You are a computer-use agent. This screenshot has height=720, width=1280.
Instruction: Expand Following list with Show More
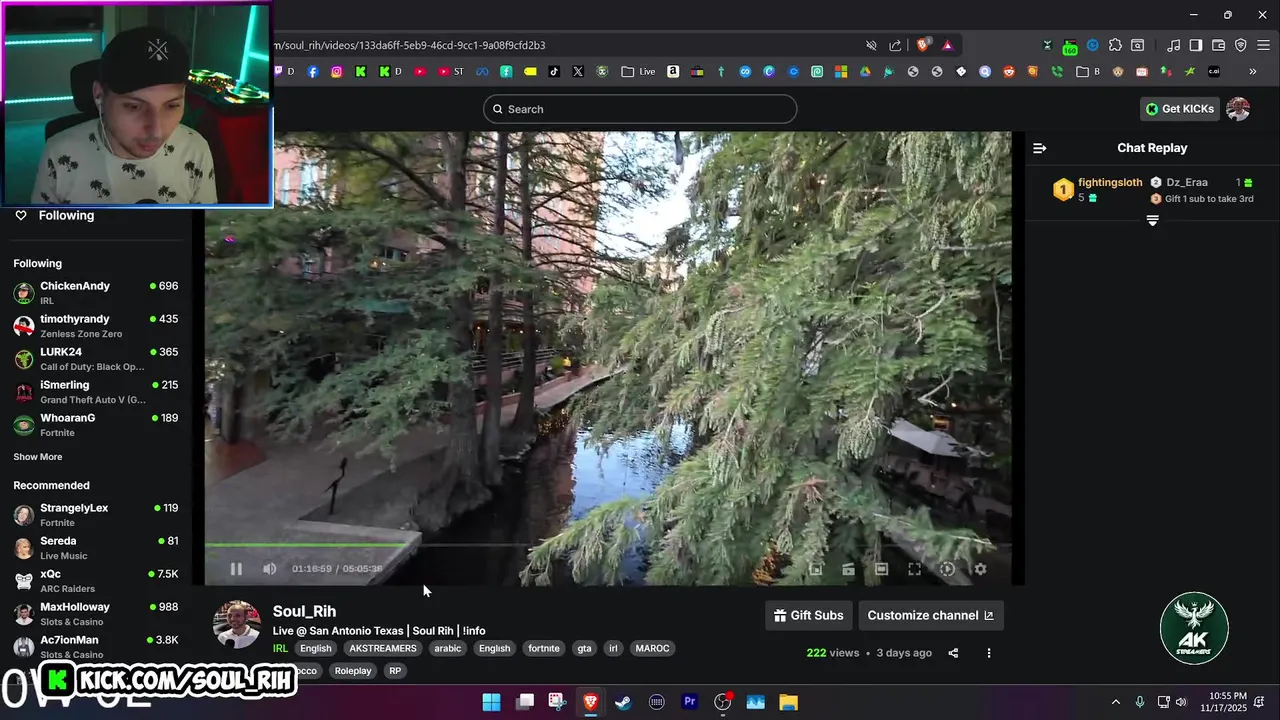(38, 457)
